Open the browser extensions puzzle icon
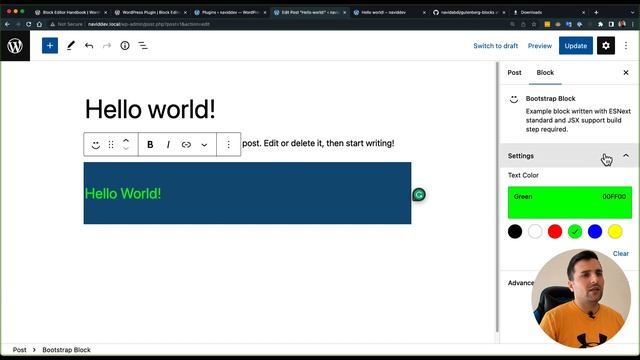 coord(600,24)
